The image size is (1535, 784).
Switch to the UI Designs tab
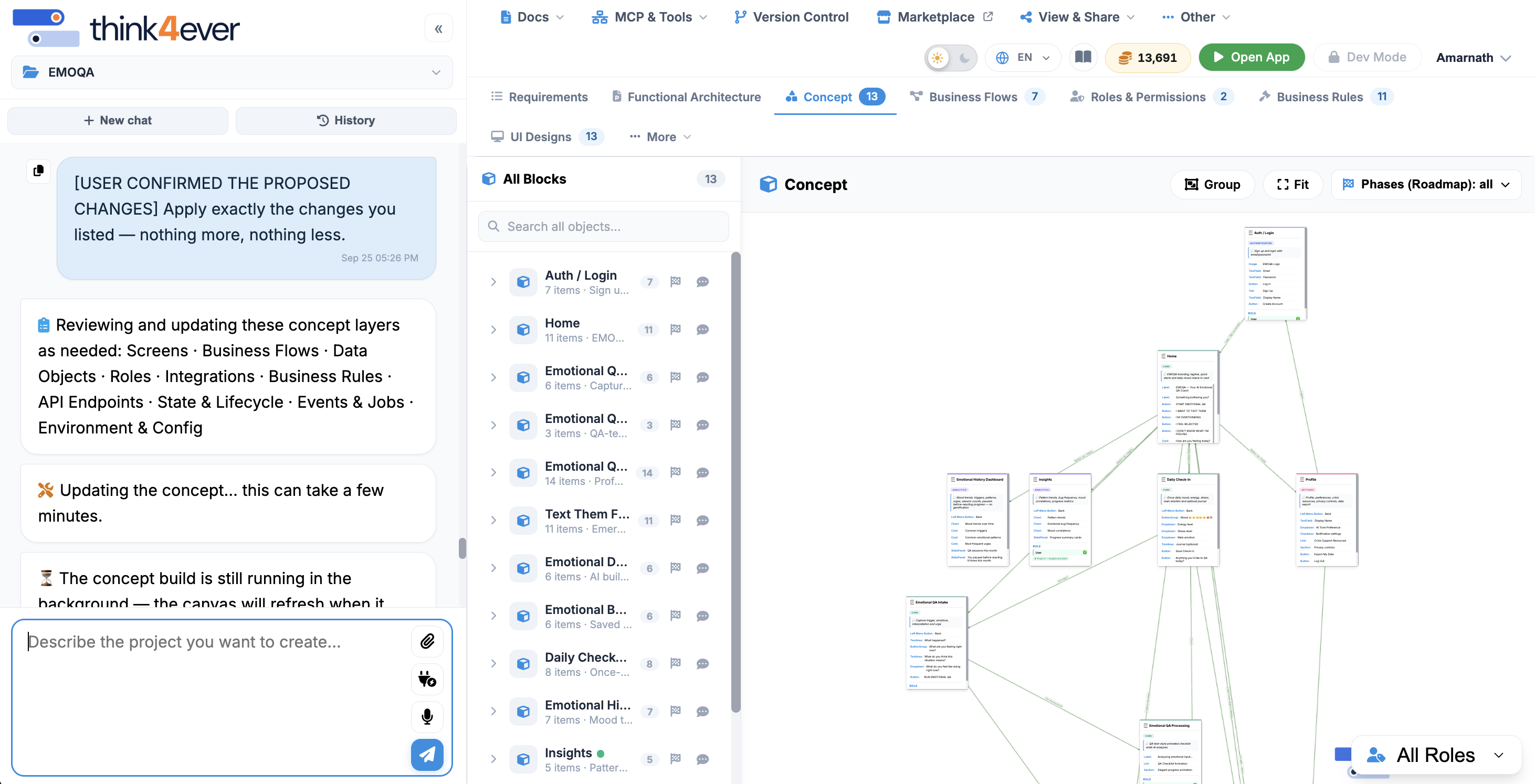(x=547, y=137)
